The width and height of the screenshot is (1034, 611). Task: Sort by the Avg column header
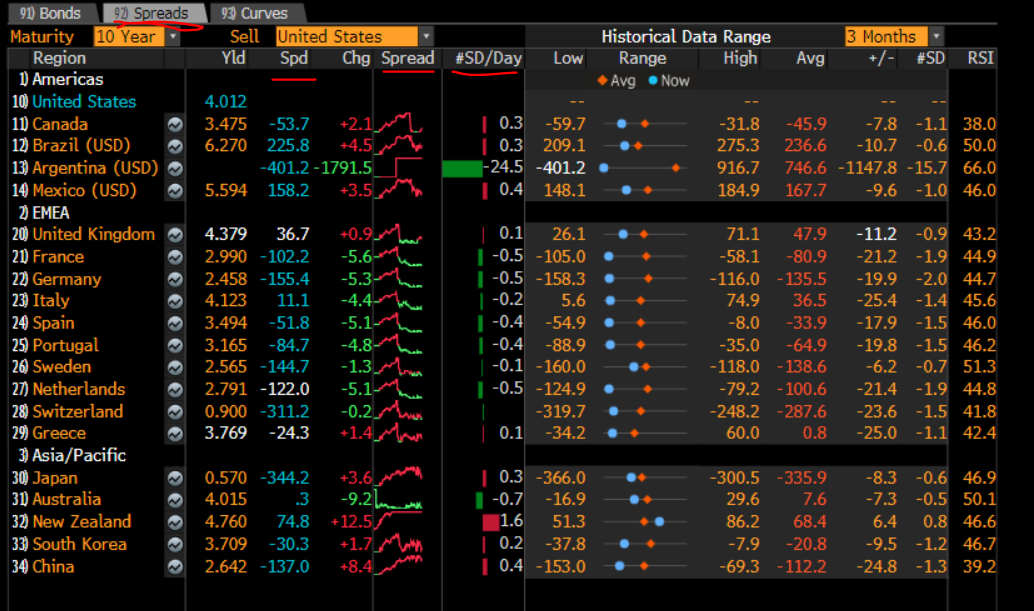tap(810, 58)
